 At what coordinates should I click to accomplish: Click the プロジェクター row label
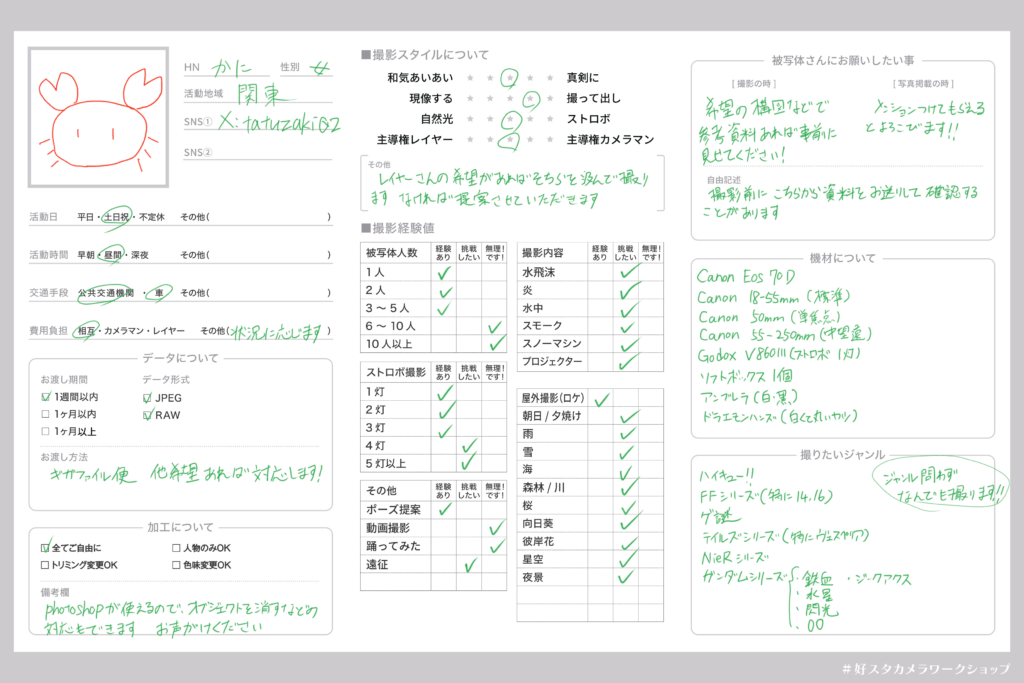pyautogui.click(x=552, y=361)
